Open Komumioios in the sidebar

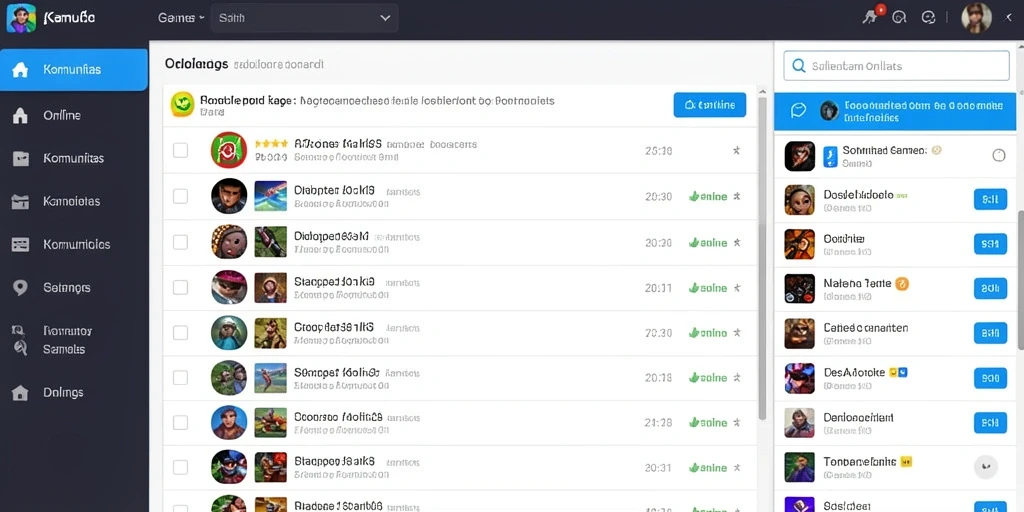pos(74,245)
